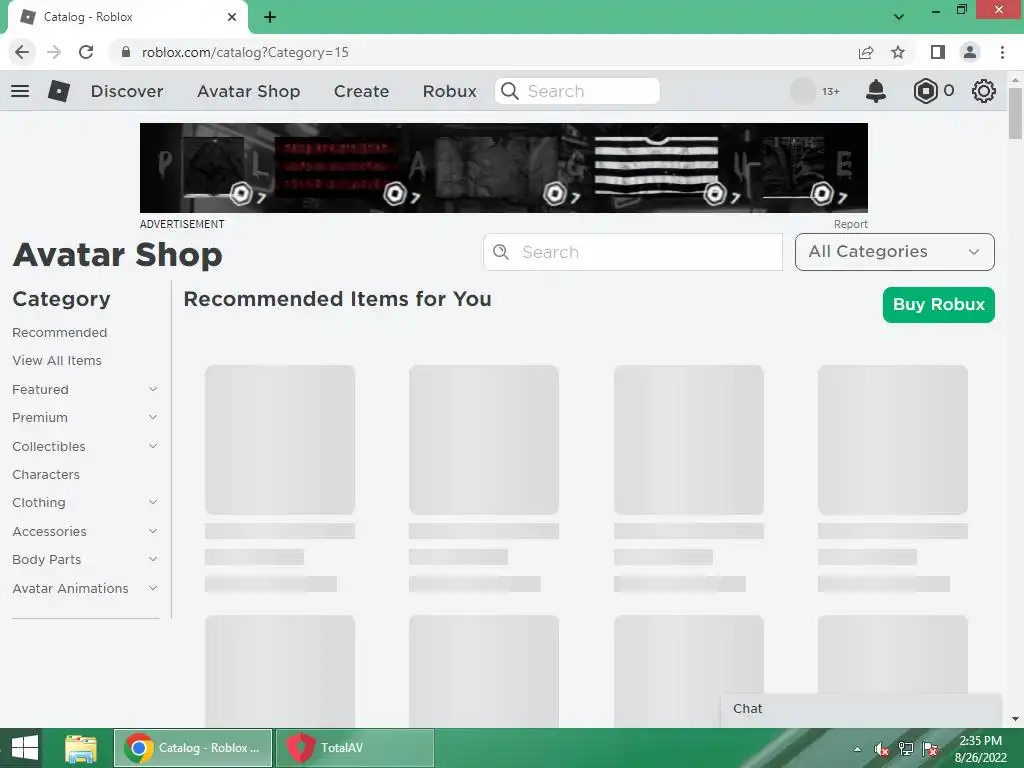Select View All Items
This screenshot has height=768, width=1024.
tap(57, 360)
